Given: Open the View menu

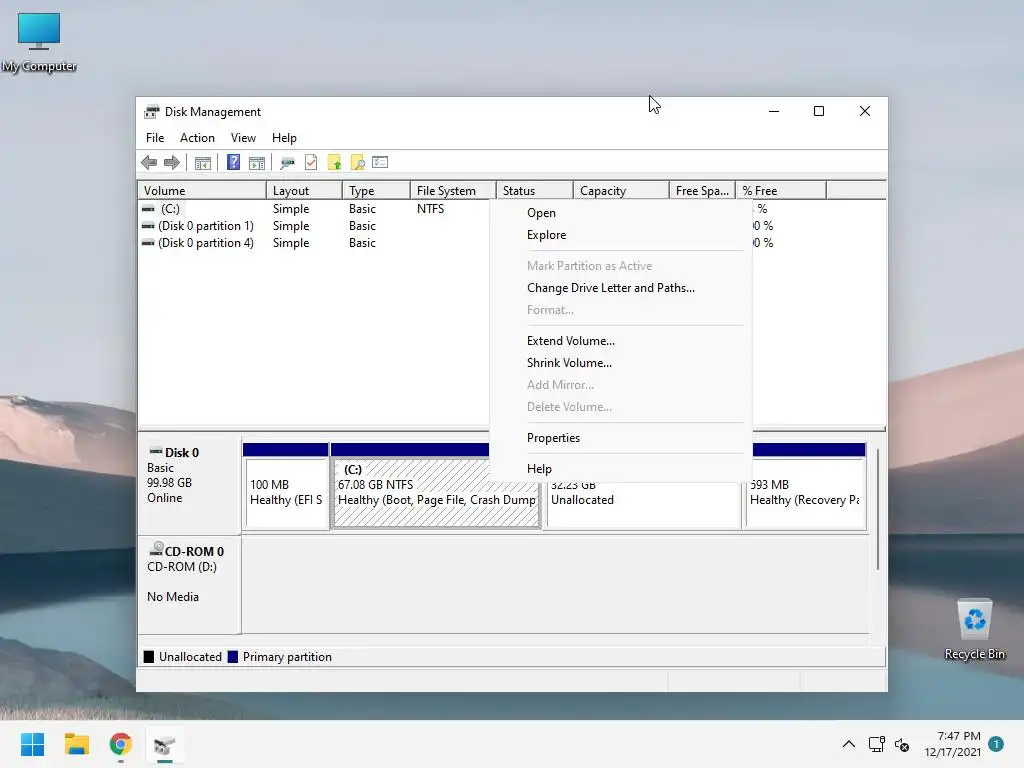Looking at the screenshot, I should 243,138.
